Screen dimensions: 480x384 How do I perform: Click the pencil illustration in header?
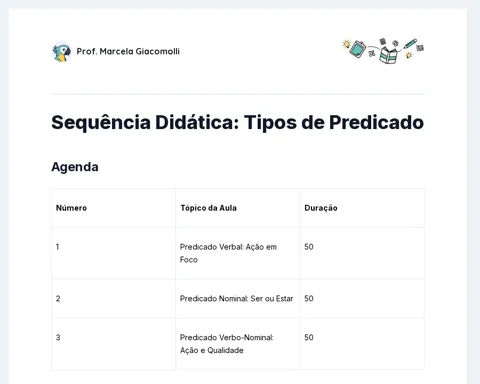[x=410, y=44]
